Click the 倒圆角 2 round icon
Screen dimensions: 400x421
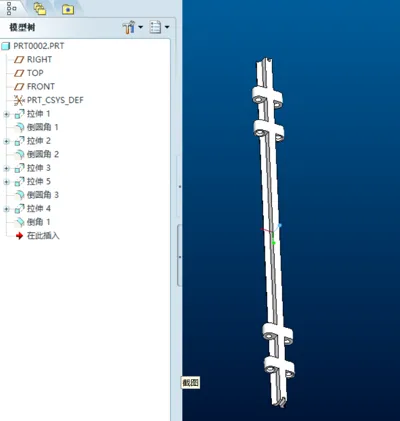[x=20, y=154]
